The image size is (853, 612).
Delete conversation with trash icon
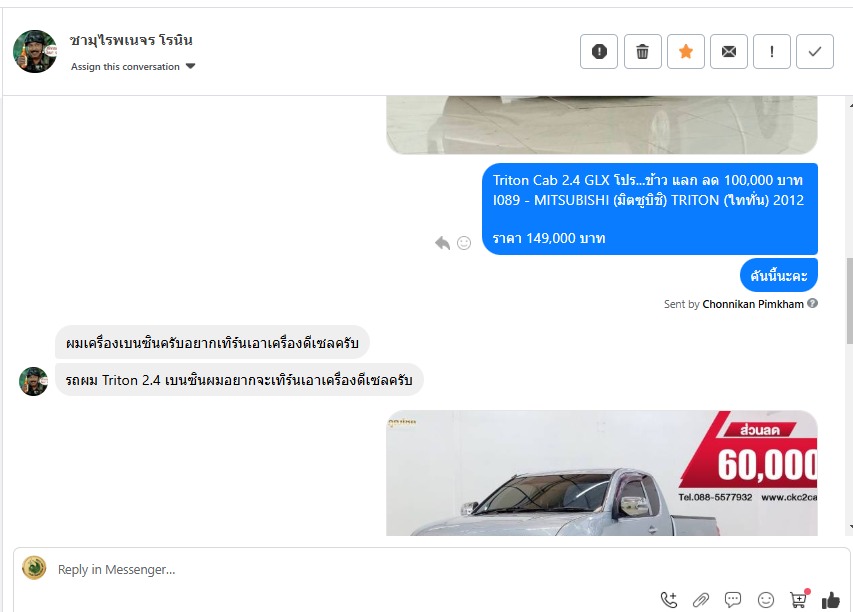click(x=642, y=52)
